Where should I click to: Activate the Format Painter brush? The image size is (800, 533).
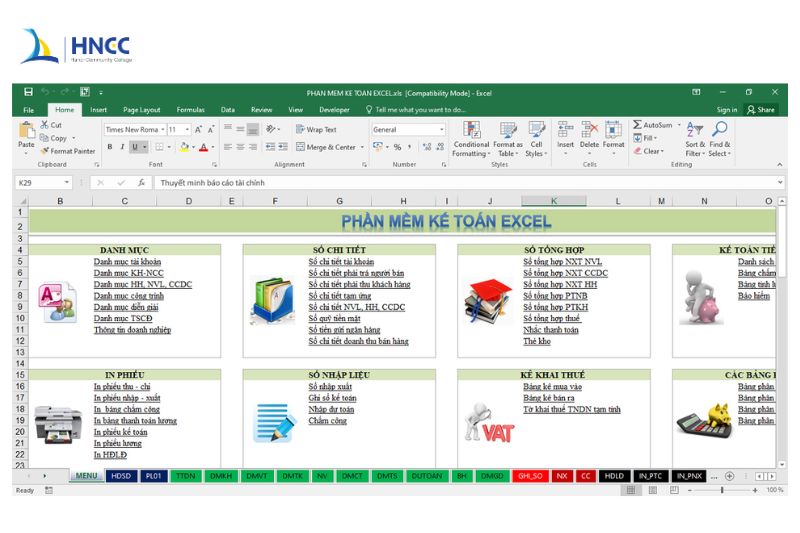(x=45, y=150)
